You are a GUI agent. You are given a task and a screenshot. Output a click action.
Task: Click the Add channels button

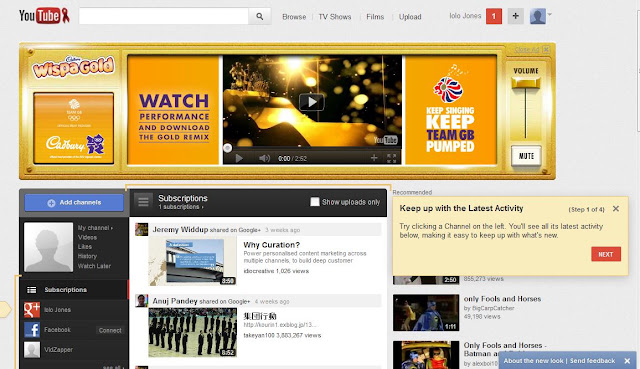click(74, 202)
